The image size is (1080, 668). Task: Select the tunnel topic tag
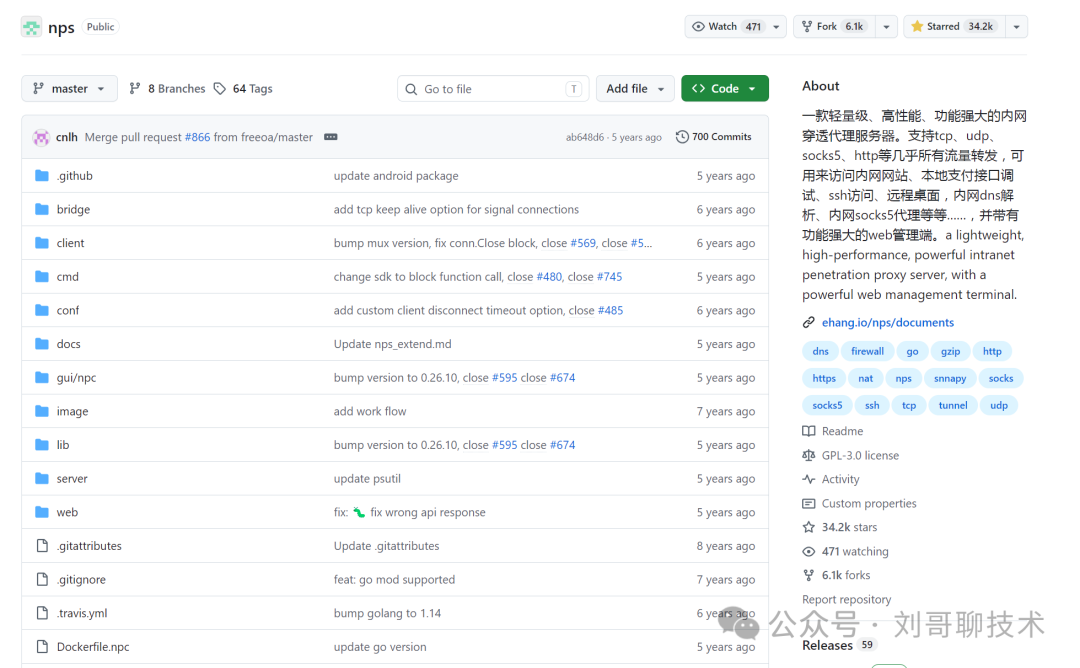[x=953, y=406]
